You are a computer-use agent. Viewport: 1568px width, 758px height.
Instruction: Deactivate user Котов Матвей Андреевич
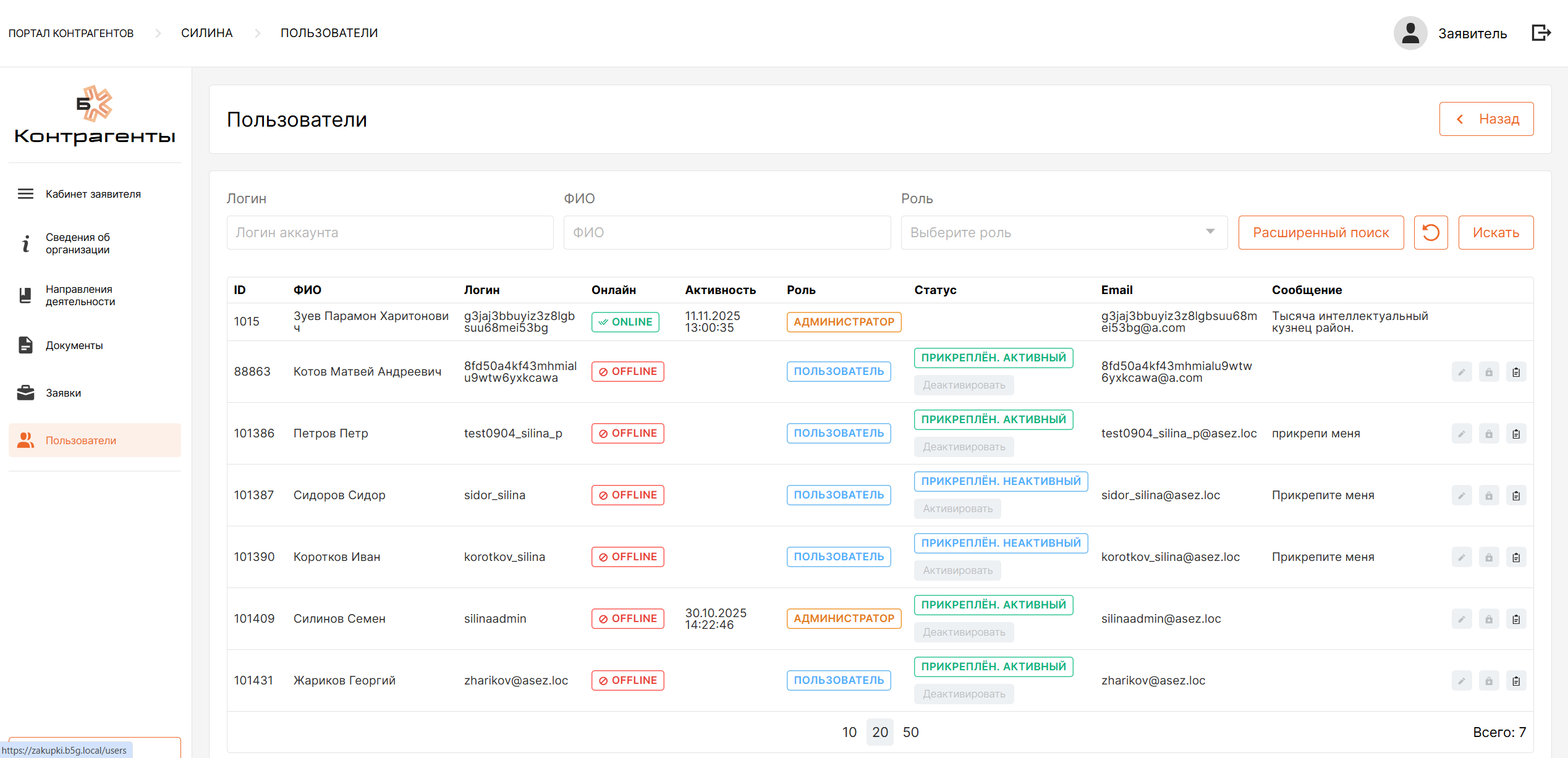[x=964, y=385]
